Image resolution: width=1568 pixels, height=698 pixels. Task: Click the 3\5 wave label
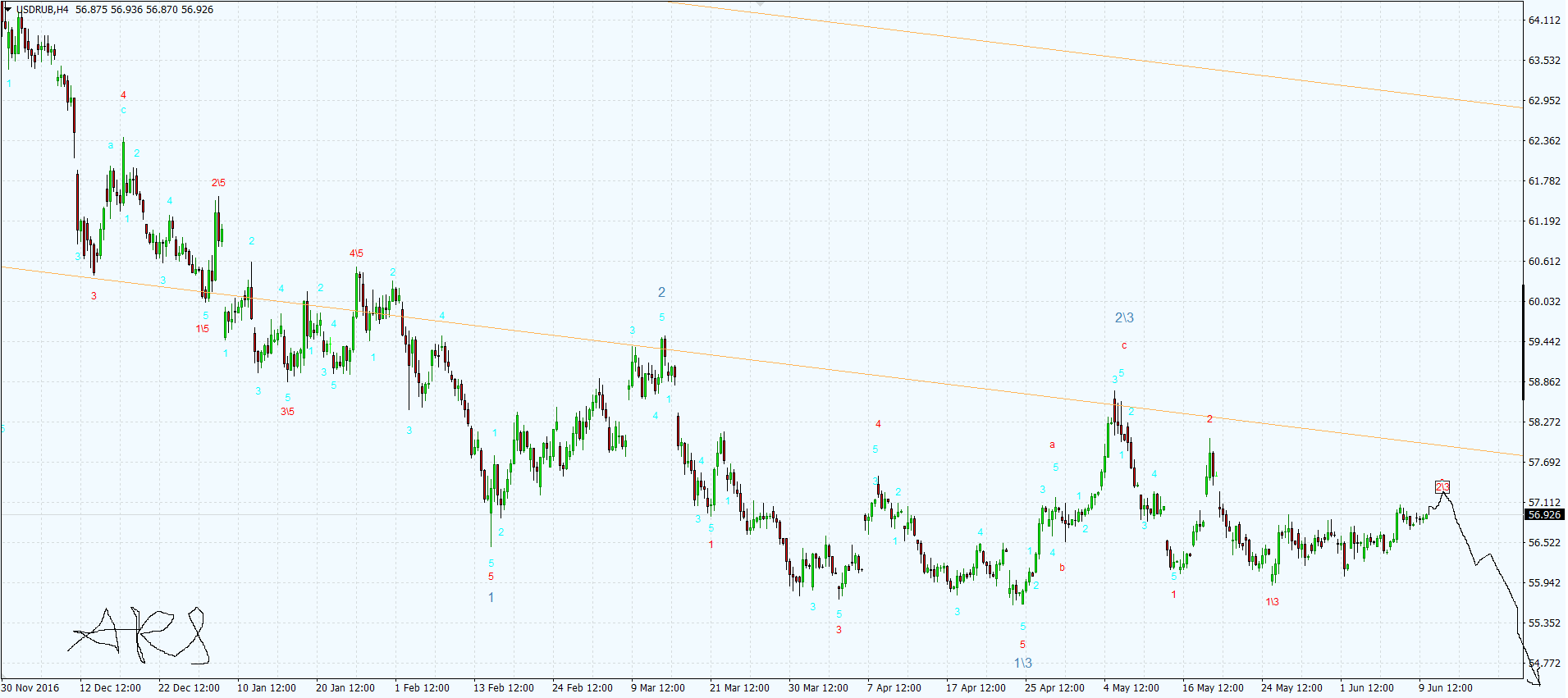point(287,412)
